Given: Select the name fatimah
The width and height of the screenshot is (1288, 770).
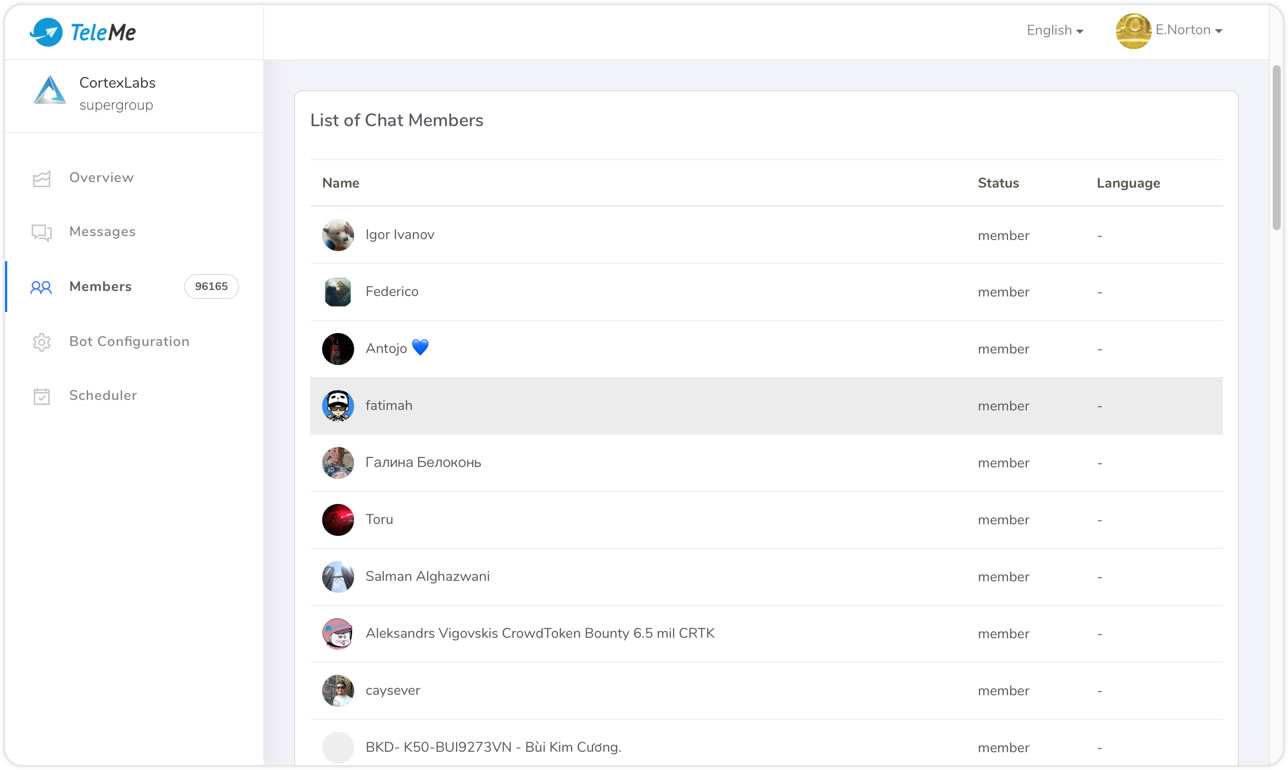Looking at the screenshot, I should coord(389,406).
